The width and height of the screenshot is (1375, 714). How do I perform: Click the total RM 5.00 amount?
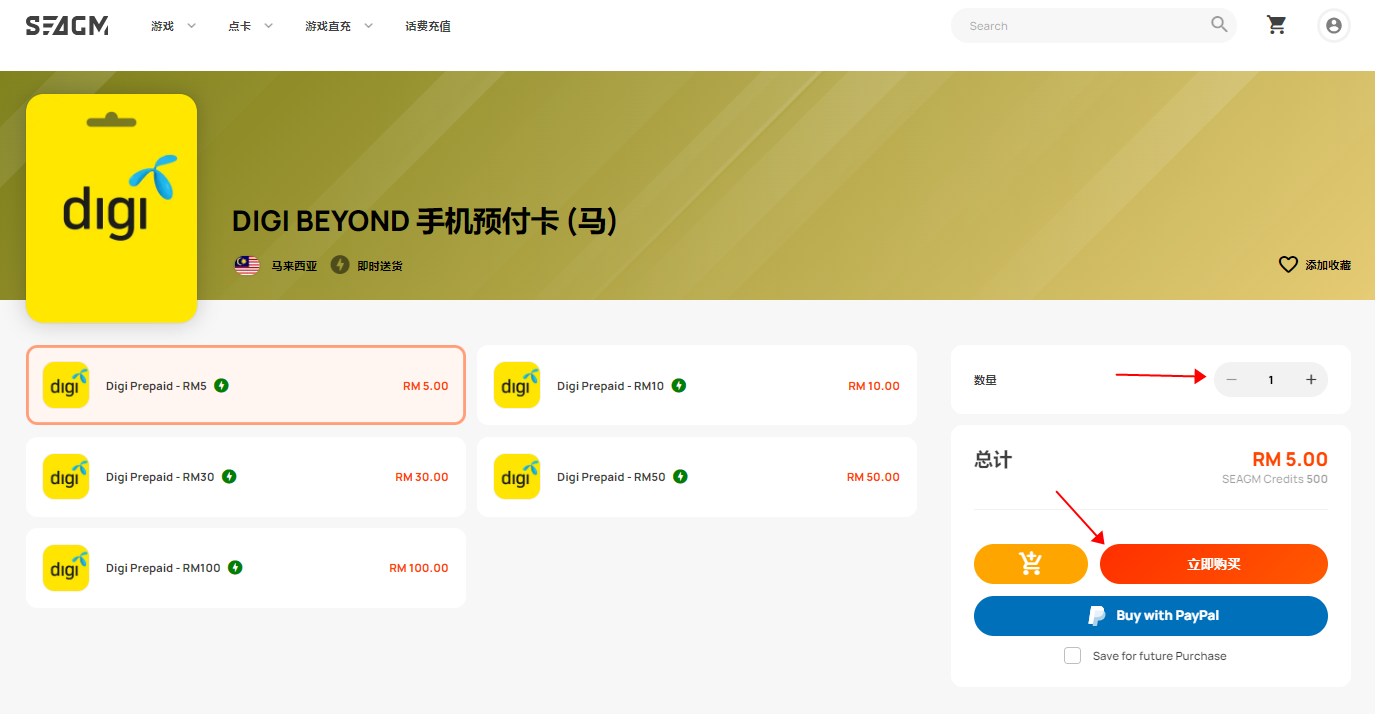(x=1290, y=459)
